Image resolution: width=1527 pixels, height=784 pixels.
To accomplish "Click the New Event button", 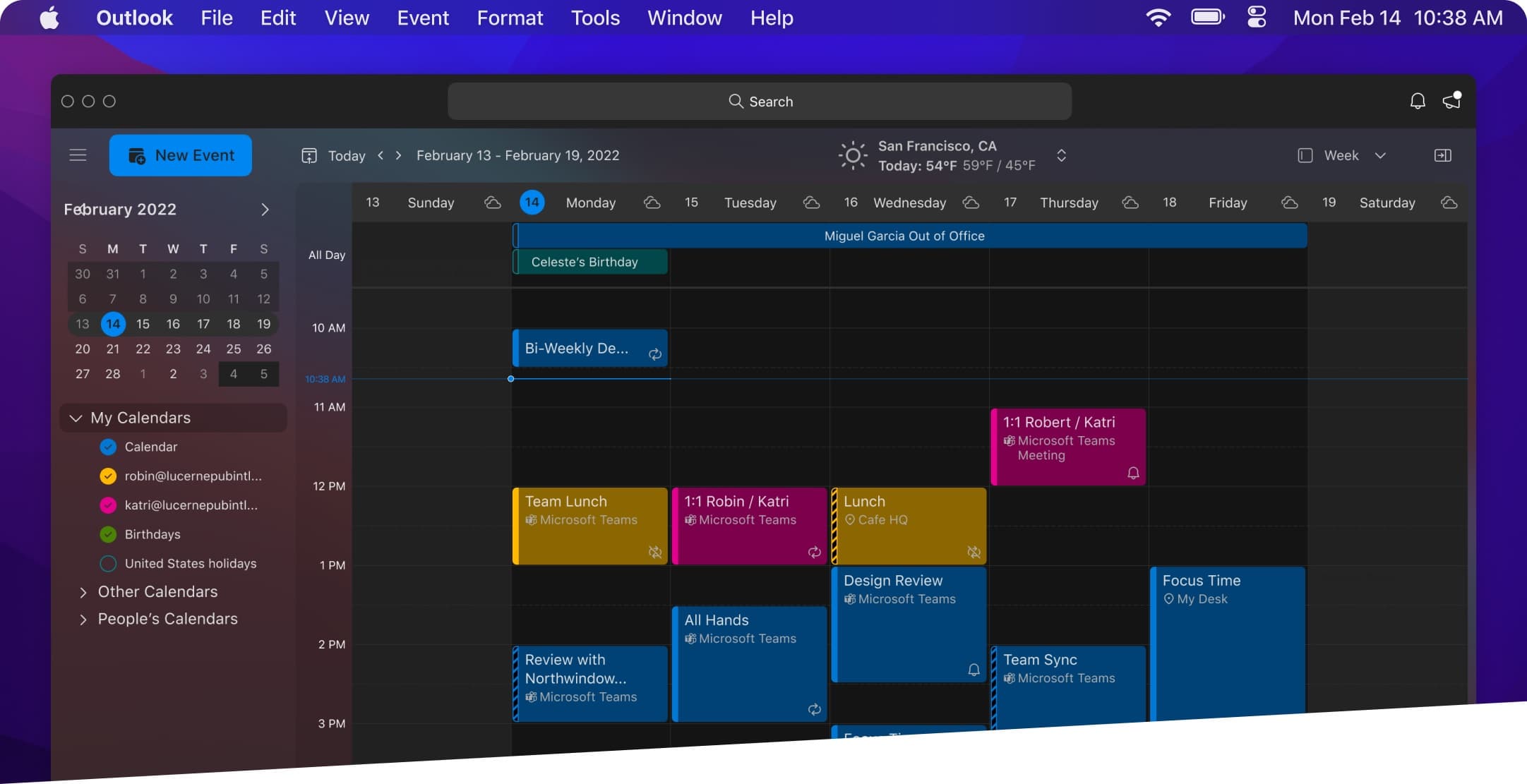I will tap(181, 155).
